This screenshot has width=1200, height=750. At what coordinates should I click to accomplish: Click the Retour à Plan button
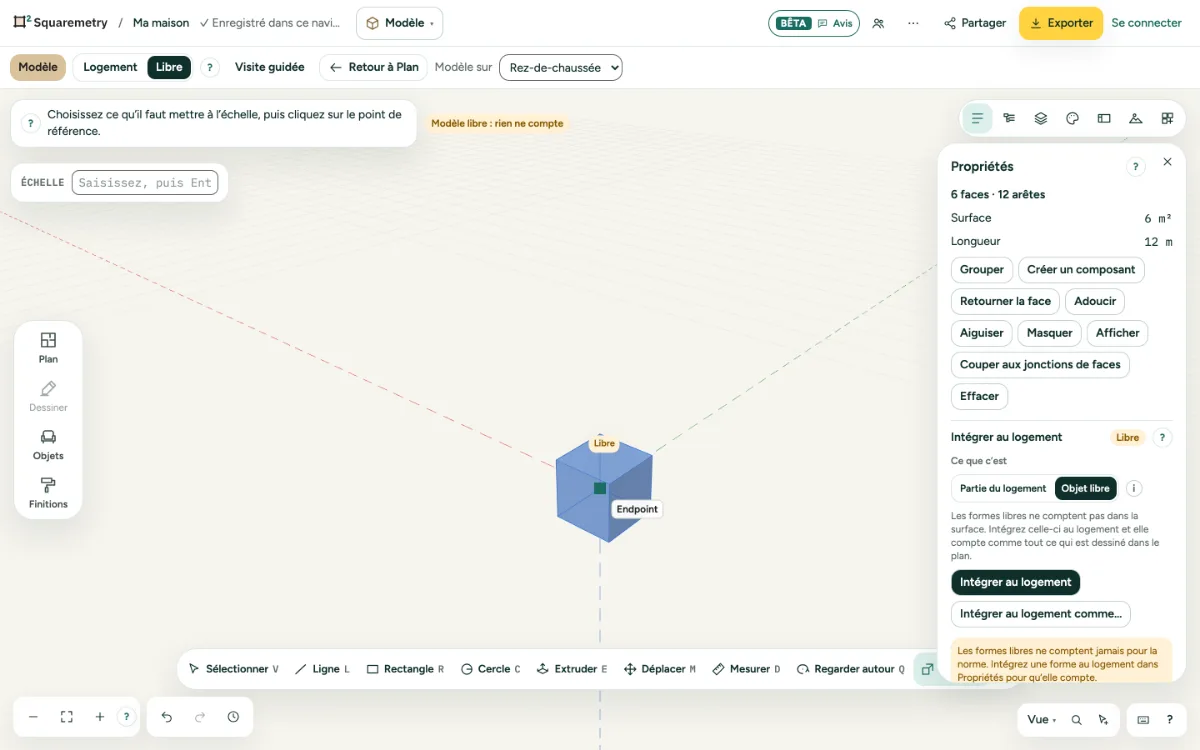click(x=374, y=67)
